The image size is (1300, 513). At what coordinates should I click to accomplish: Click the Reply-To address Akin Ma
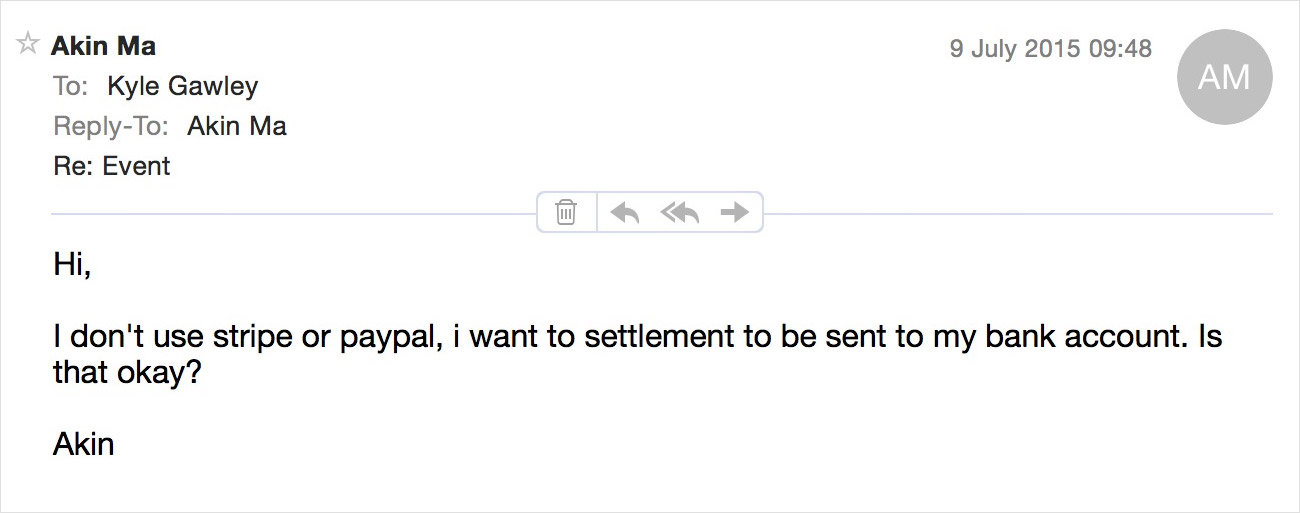[237, 126]
